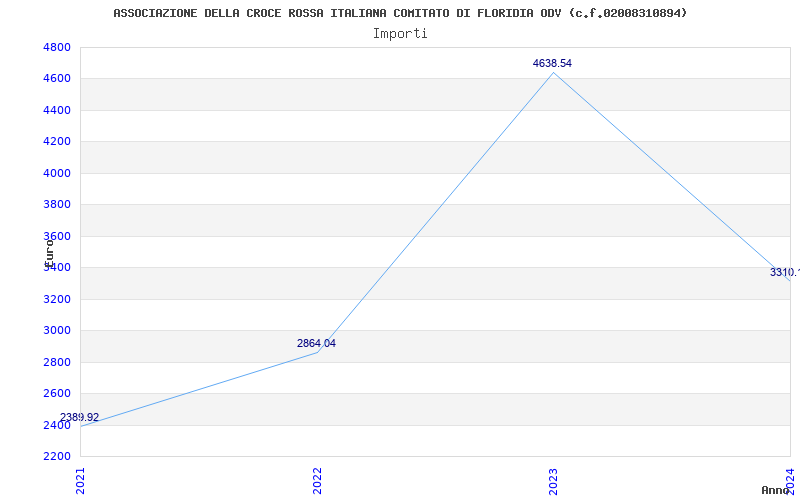
Task: Click the 'Anno' axis title
Action: pyautogui.click(x=775, y=490)
